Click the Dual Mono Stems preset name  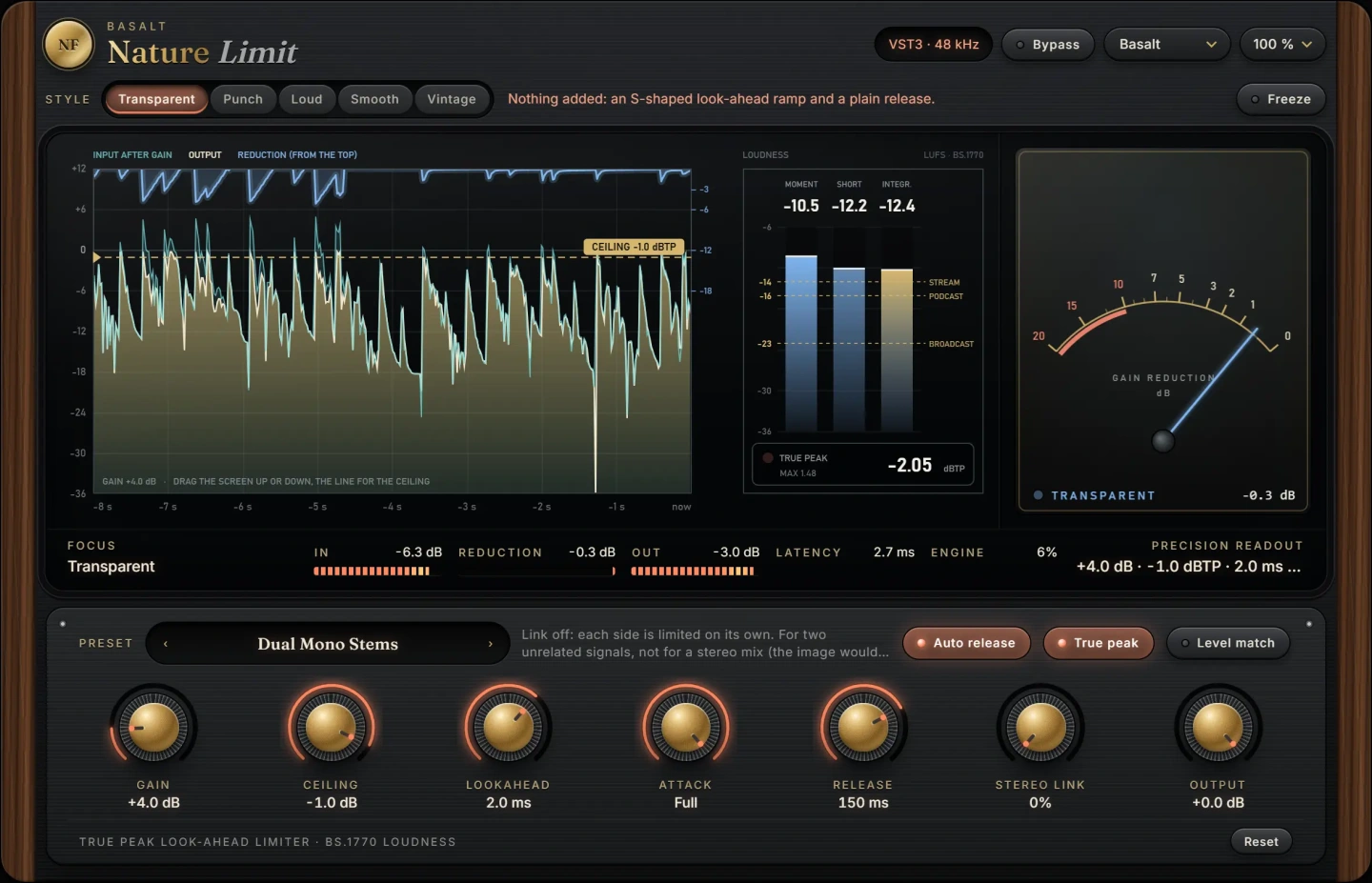coord(328,644)
